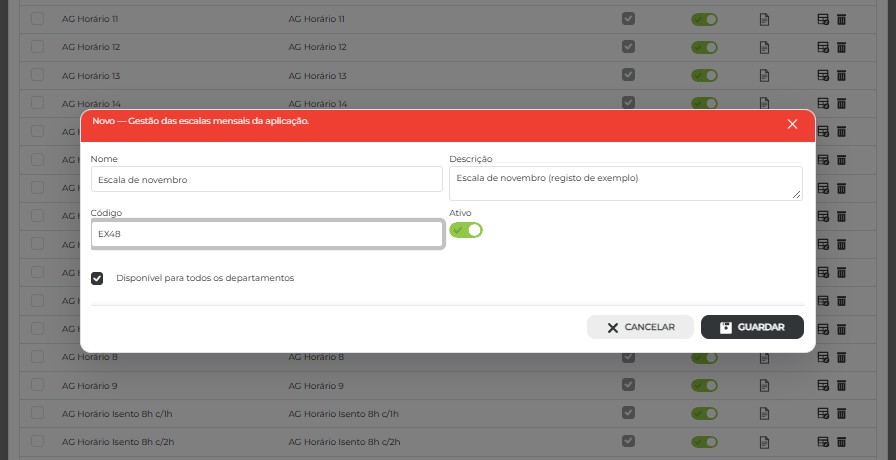Select row checkbox for Isento 8h c/2h
Screen dimensions: 896x460
(37, 441)
